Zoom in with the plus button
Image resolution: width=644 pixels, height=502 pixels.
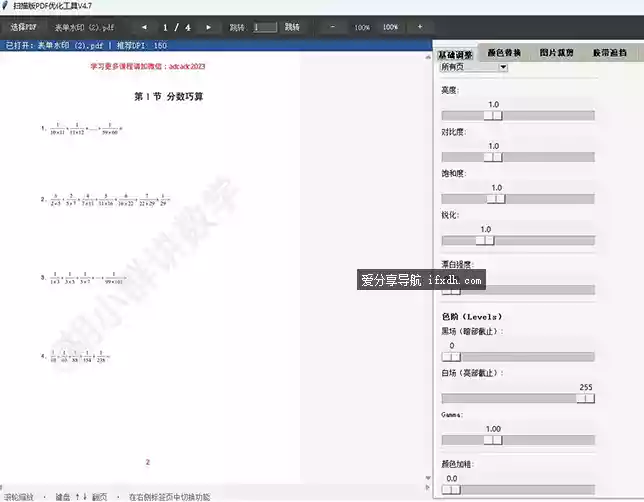click(x=420, y=27)
